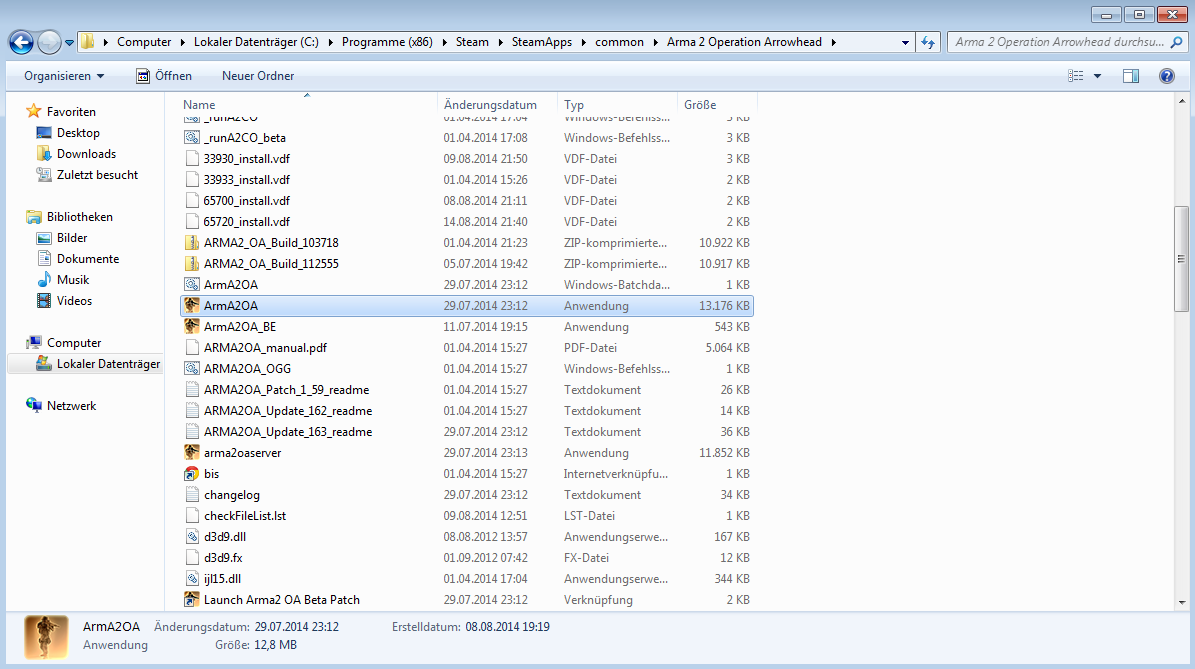Select the _runA2CO_beta file icon

[x=192, y=138]
